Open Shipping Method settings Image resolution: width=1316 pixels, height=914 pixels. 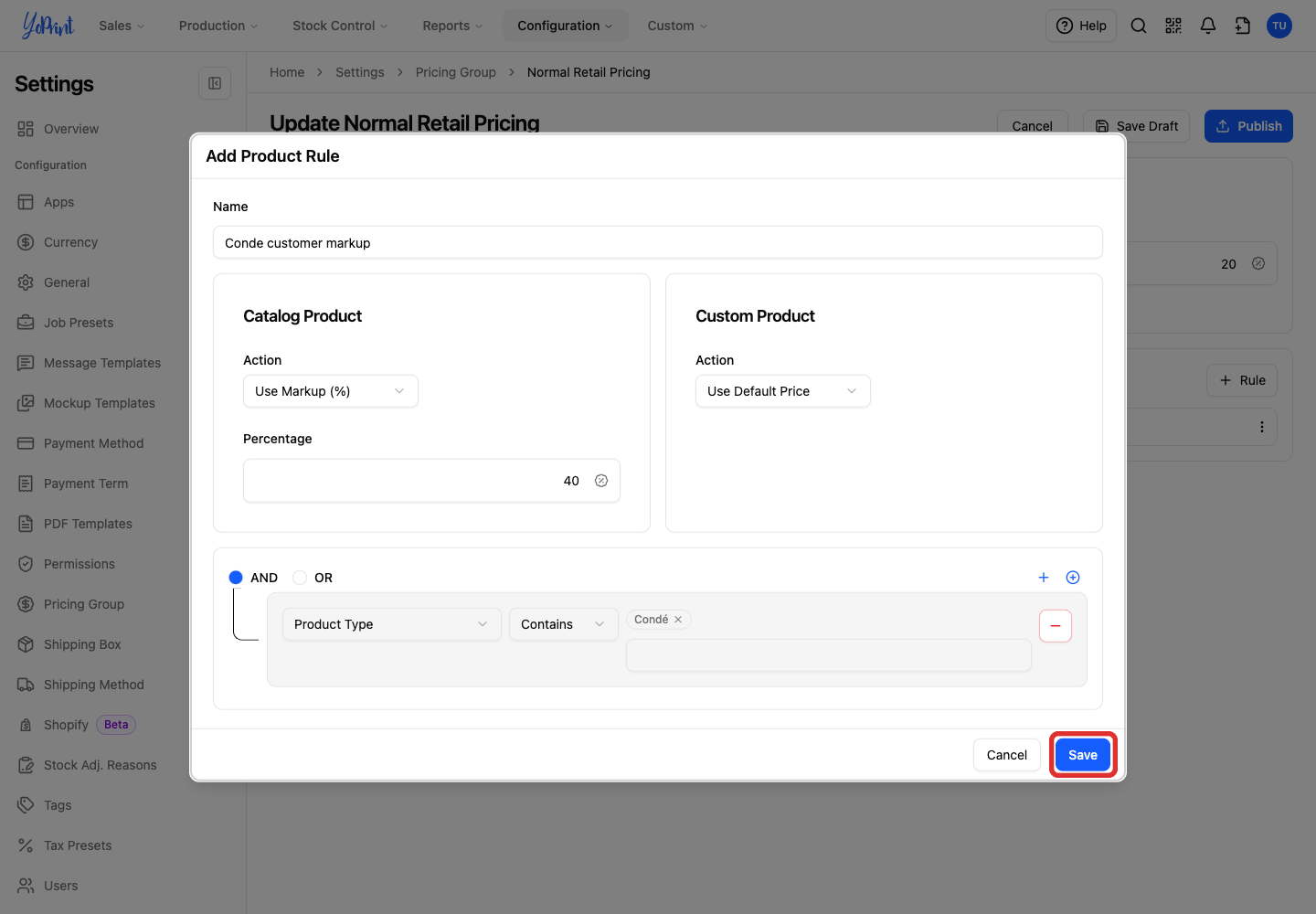pos(94,685)
